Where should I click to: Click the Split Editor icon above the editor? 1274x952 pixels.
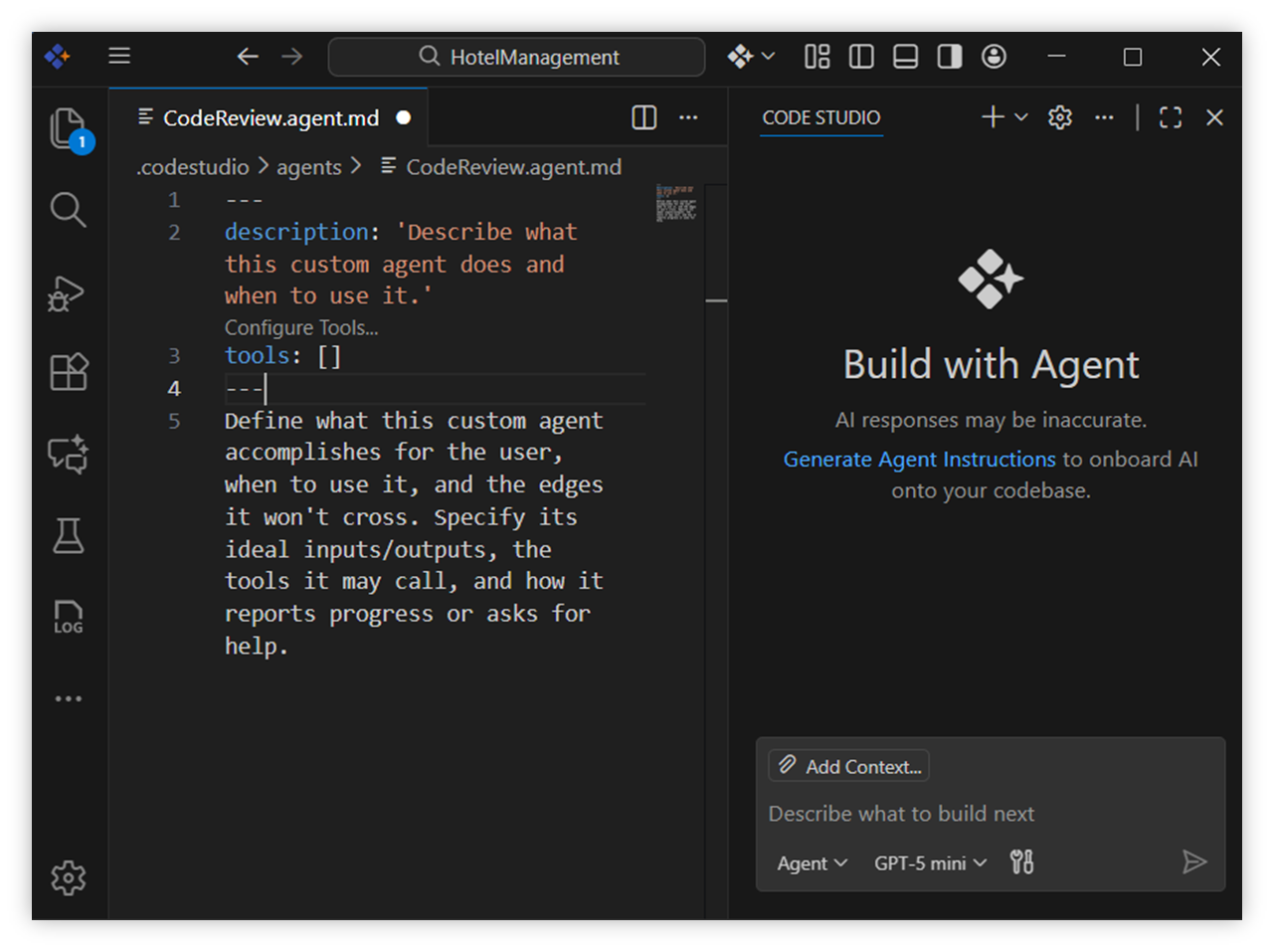pos(643,117)
